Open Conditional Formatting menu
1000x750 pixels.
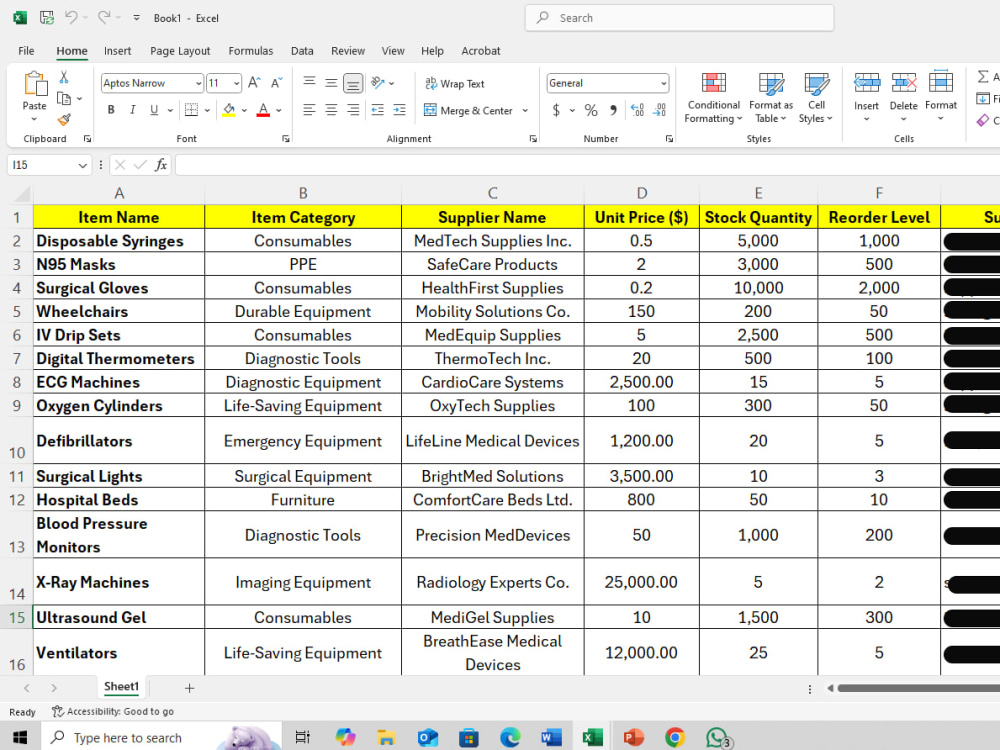point(713,98)
